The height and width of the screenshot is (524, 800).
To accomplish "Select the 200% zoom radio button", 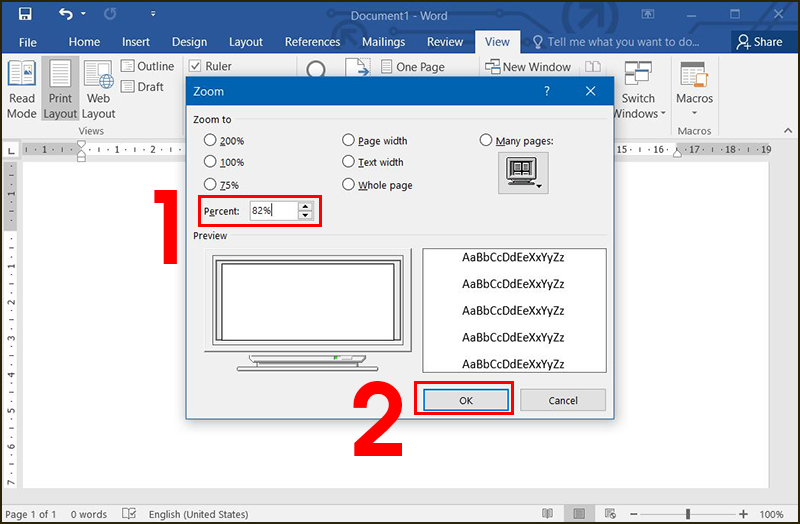I will point(210,140).
